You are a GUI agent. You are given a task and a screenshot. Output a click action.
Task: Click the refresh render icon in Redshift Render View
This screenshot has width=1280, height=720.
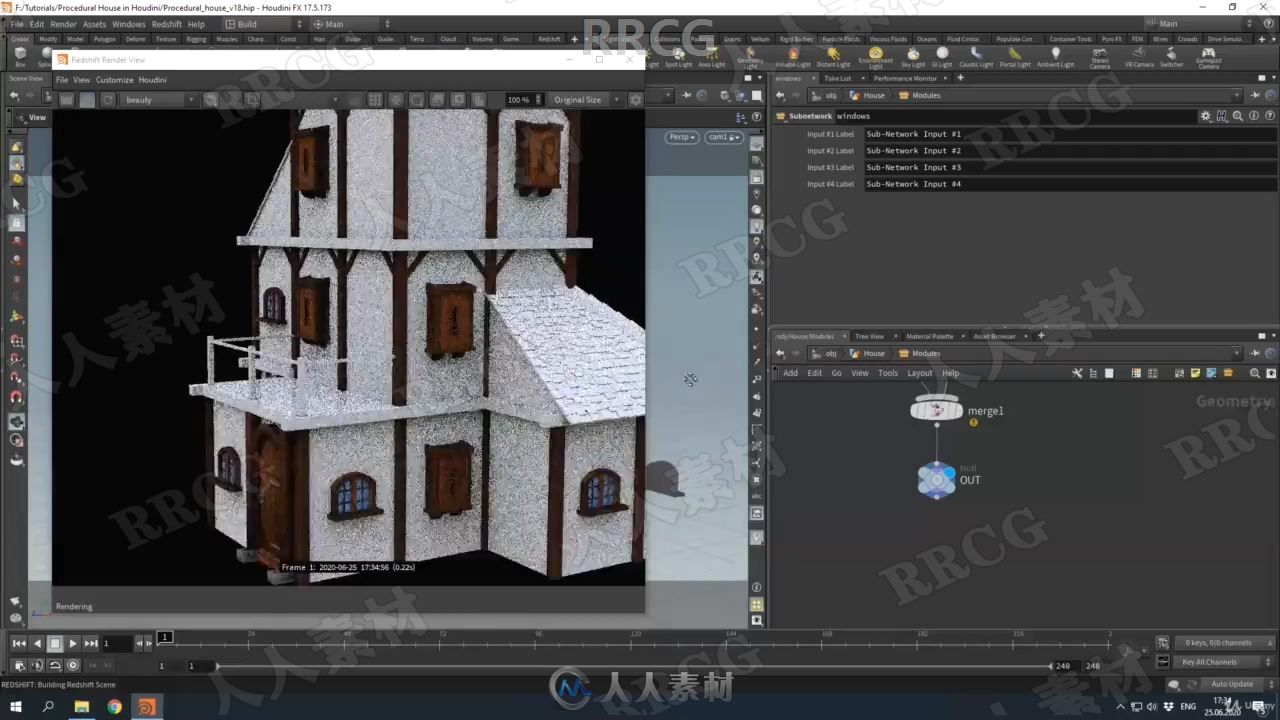[108, 100]
